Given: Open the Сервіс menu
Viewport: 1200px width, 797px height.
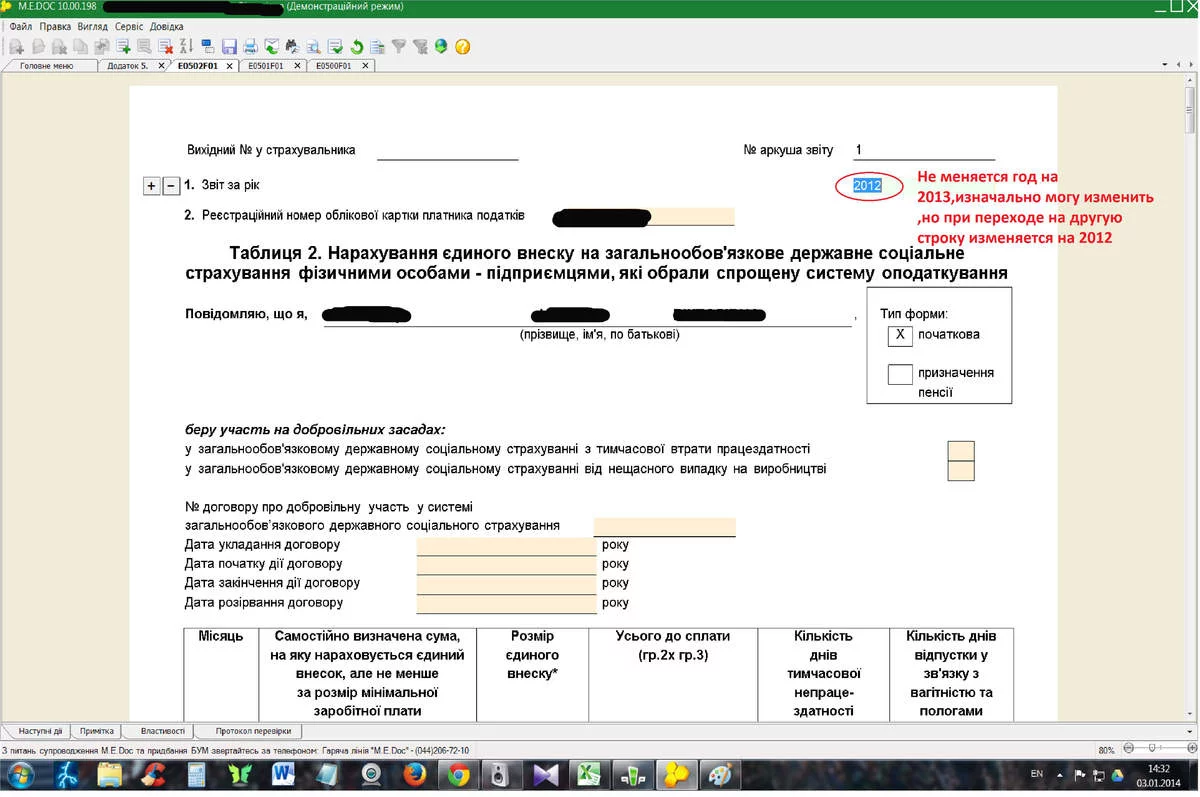Looking at the screenshot, I should (x=128, y=26).
